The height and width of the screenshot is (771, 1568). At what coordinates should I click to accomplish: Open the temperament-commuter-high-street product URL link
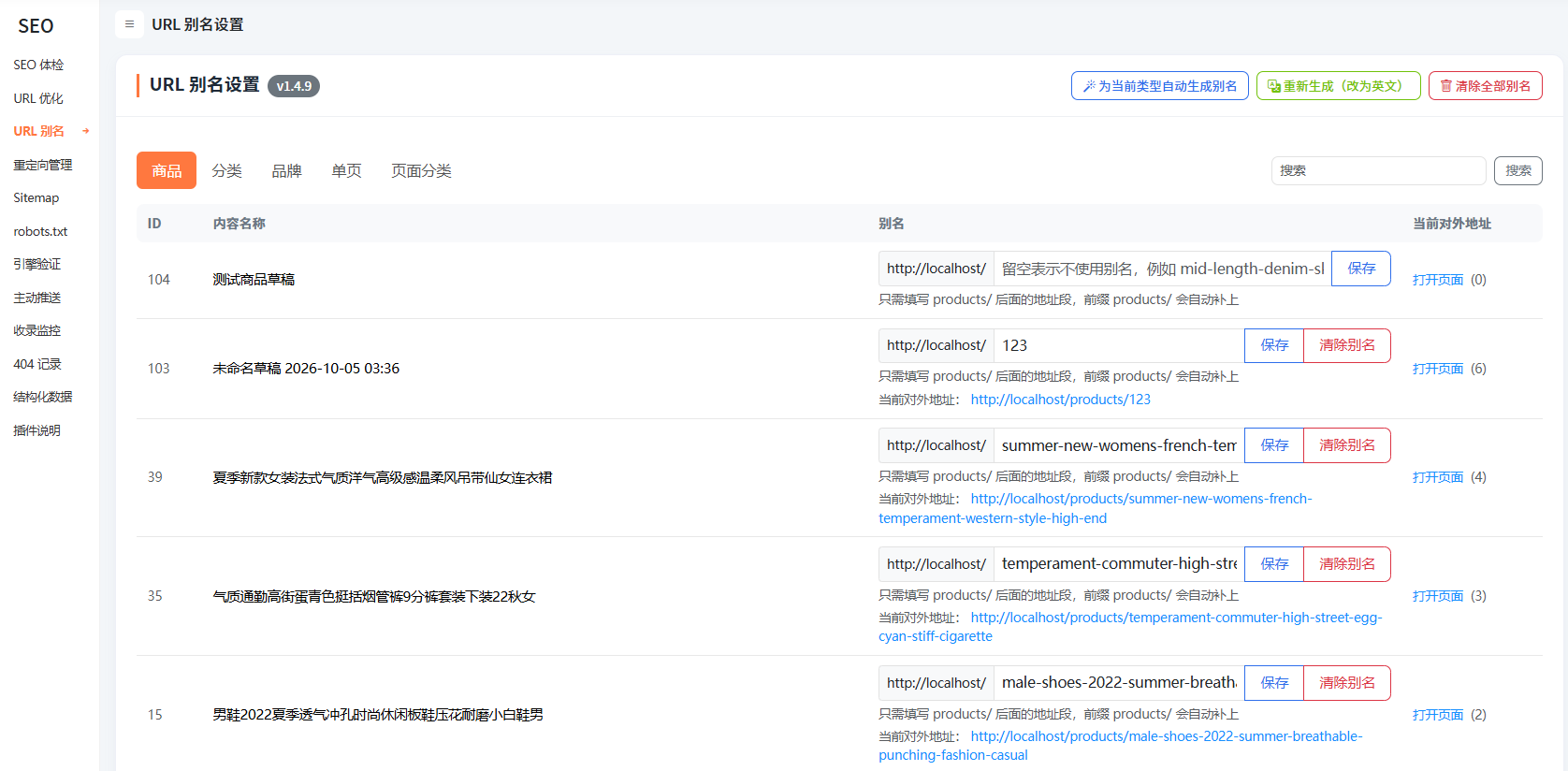coord(1130,627)
